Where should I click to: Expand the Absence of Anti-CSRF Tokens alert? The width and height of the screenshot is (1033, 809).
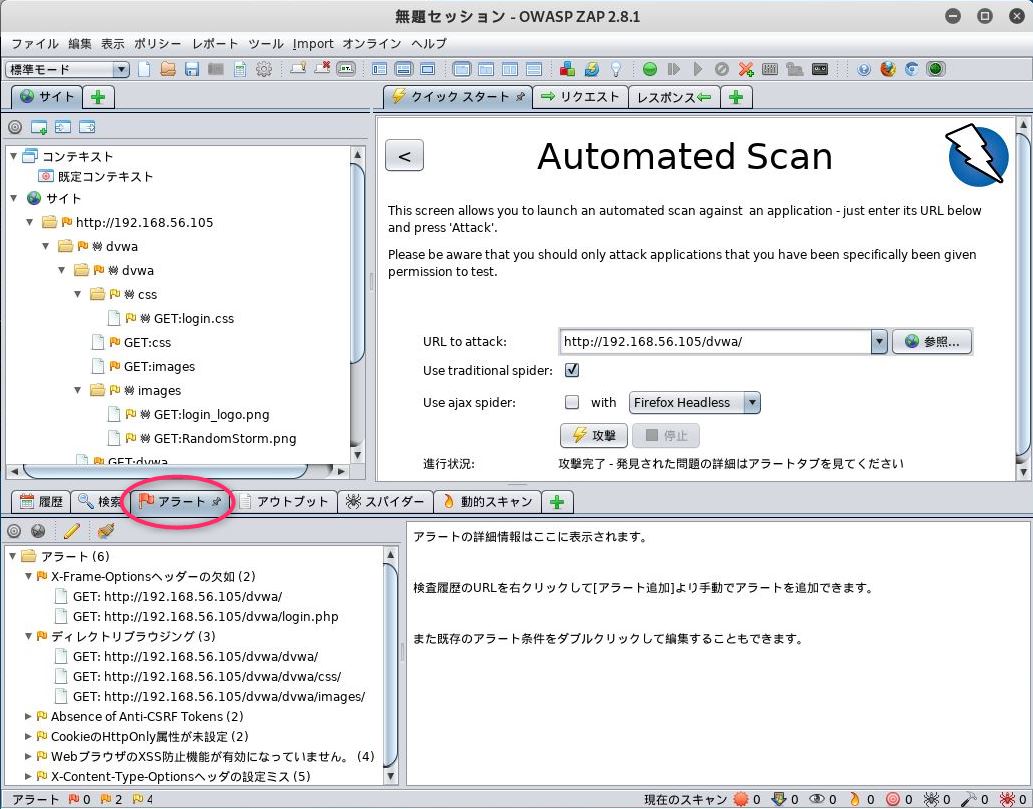click(x=28, y=716)
